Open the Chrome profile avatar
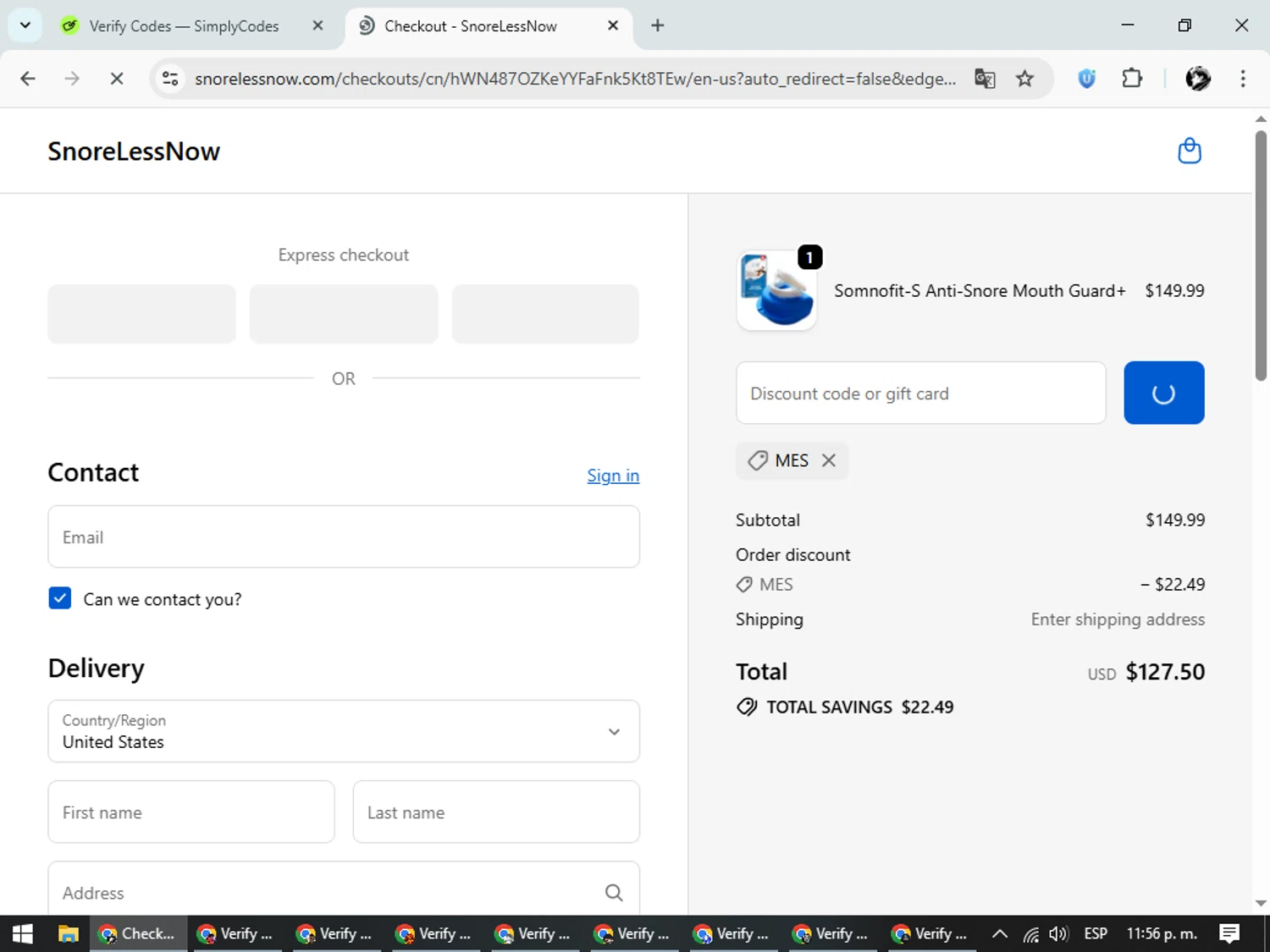1270x952 pixels. click(x=1198, y=79)
